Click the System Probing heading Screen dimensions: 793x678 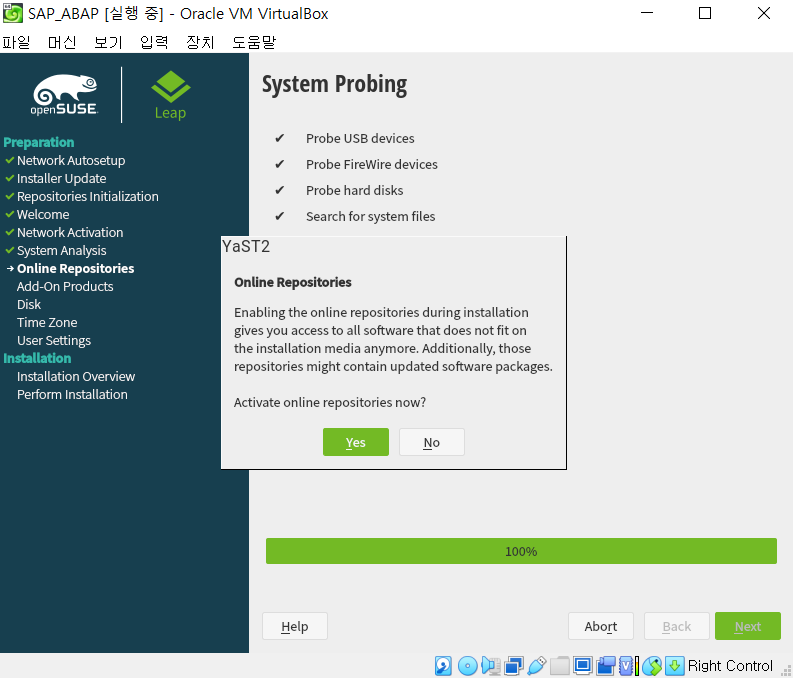[x=334, y=84]
